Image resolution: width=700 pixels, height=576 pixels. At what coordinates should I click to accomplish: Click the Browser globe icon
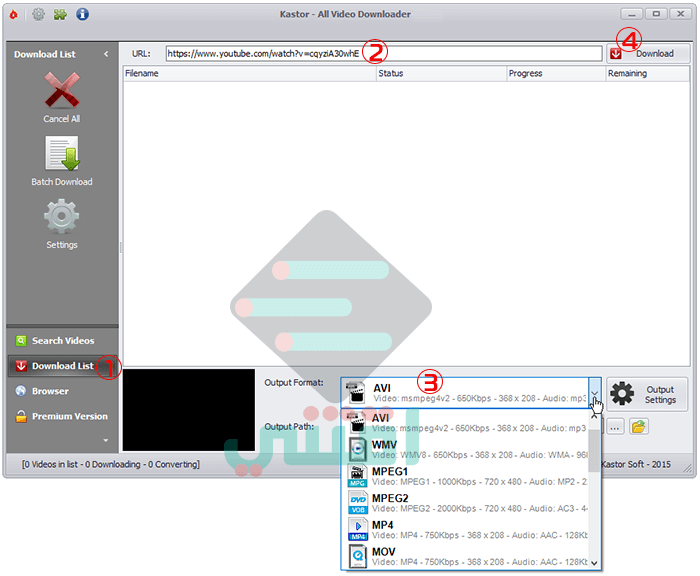[21, 391]
